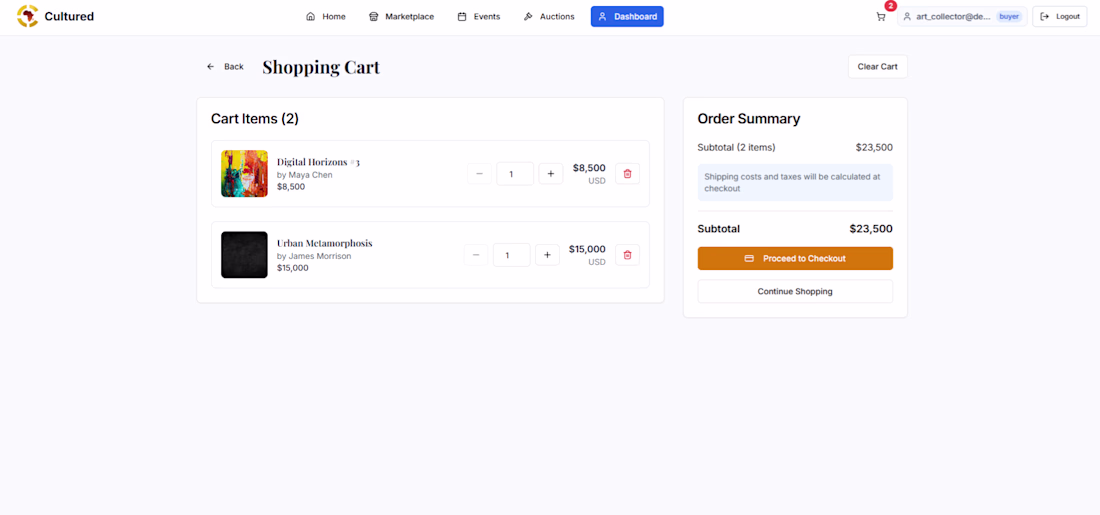Click the 'by Maya Chen' artist text
Screen dimensions: 1100x515
tap(304, 175)
